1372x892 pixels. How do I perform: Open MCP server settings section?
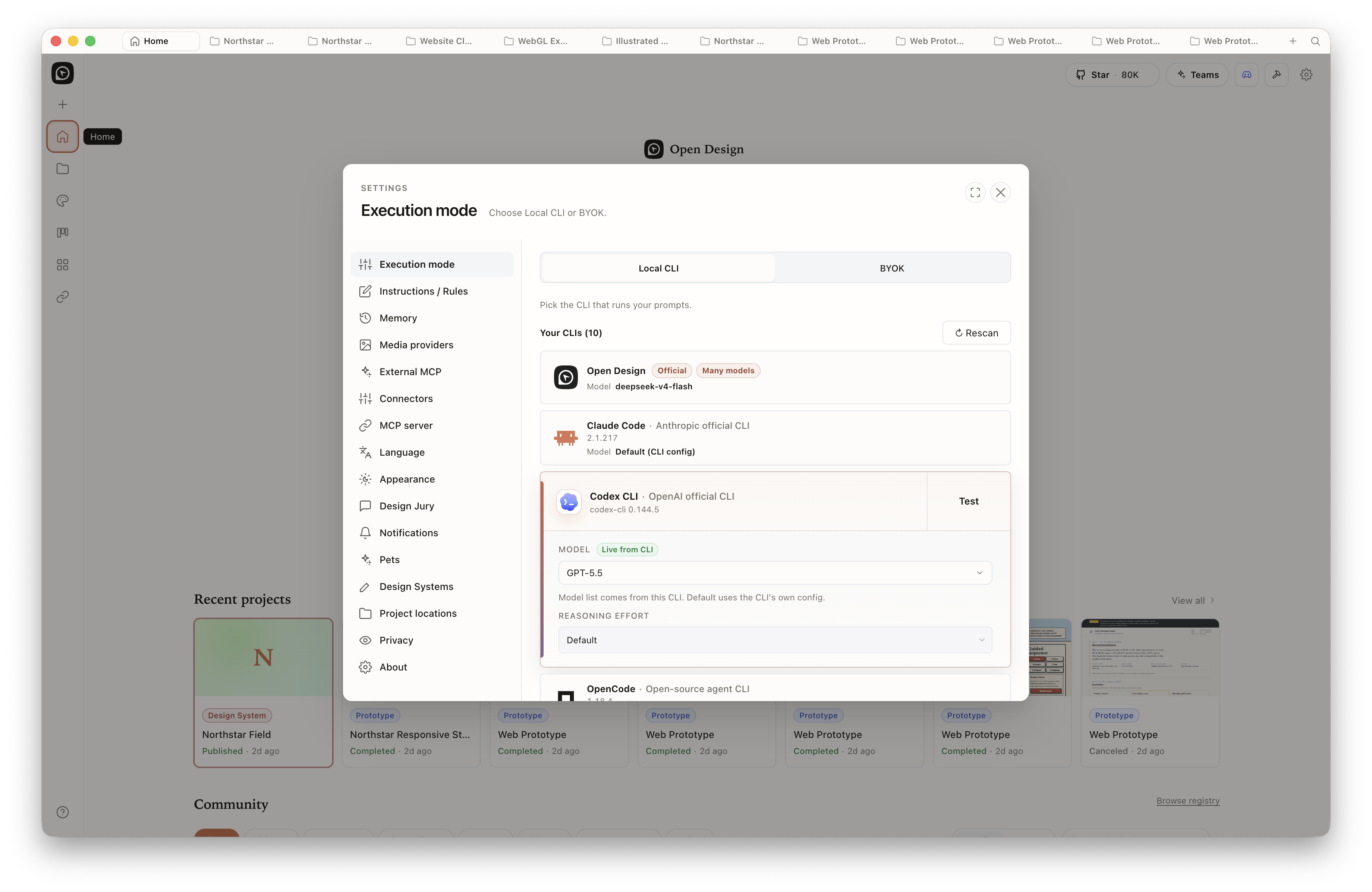point(432,425)
